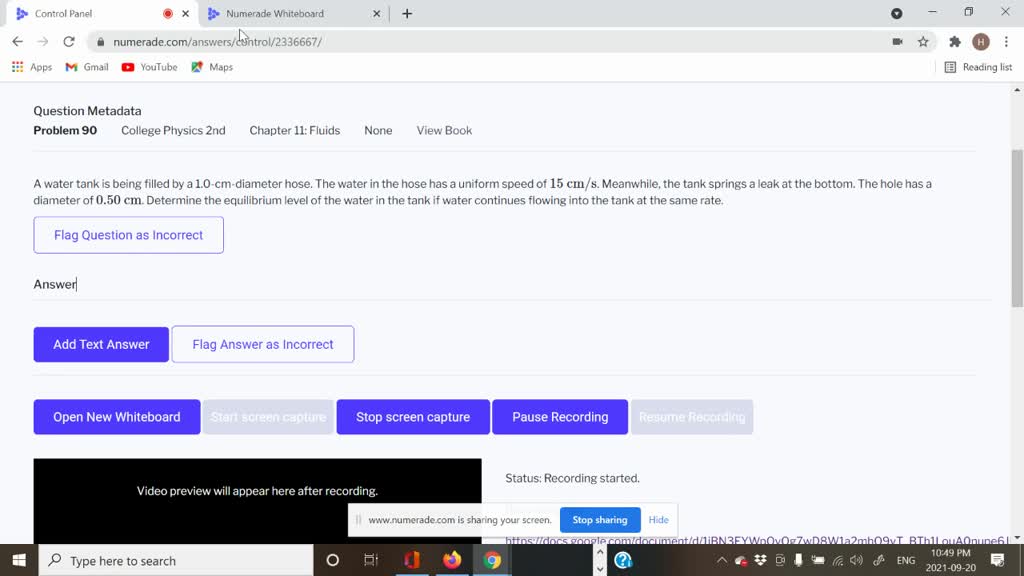
Task: Click the Stop sharing button
Action: click(x=600, y=520)
